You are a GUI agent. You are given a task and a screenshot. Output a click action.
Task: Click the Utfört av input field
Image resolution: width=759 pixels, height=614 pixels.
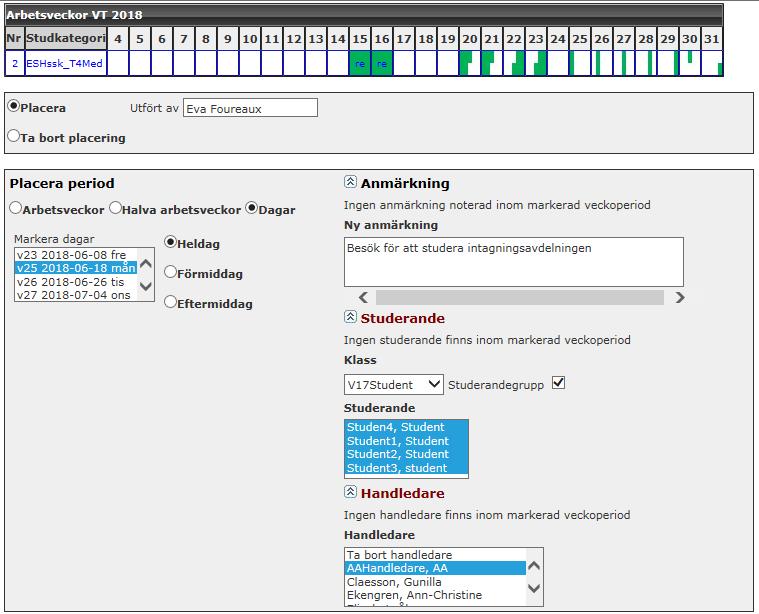250,108
